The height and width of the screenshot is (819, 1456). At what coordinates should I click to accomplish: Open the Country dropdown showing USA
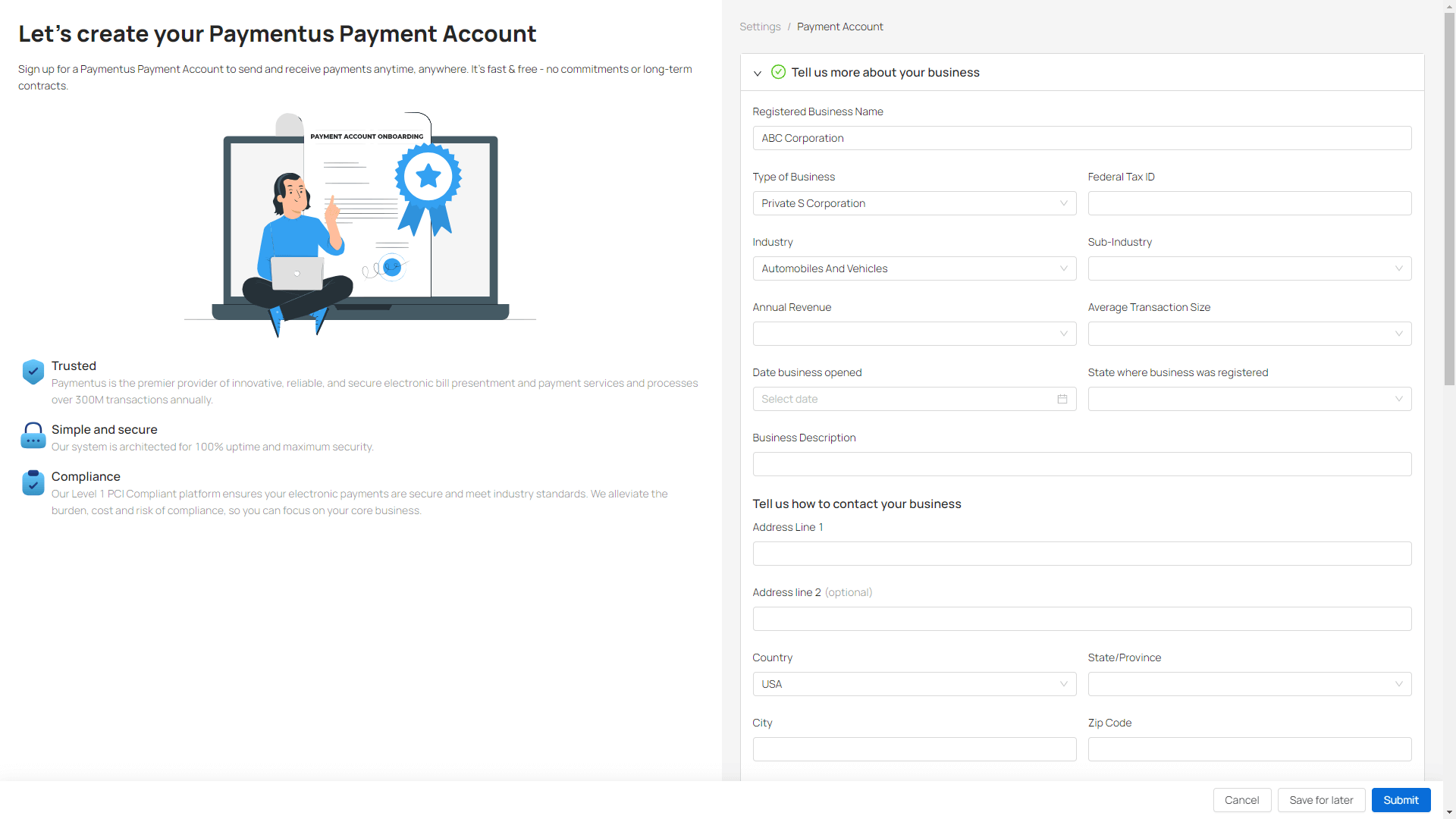pyautogui.click(x=914, y=684)
